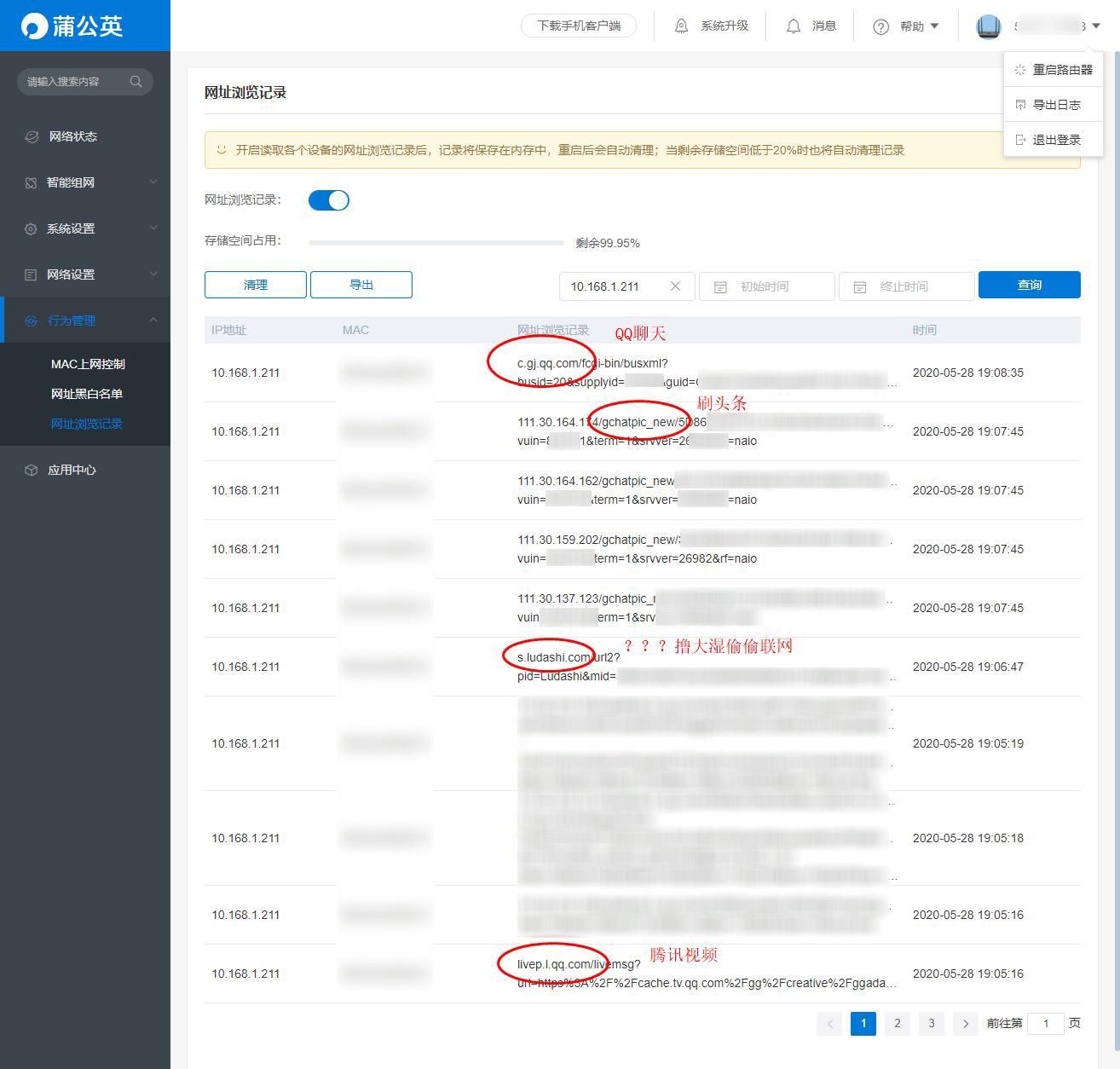This screenshot has height=1069, width=1120.
Task: Select 重启路由器 from the account menu
Action: tap(1061, 70)
